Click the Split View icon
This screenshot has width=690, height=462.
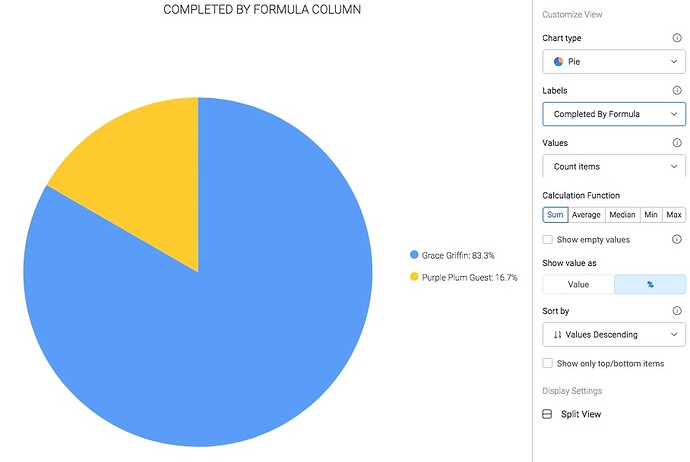[x=547, y=414]
